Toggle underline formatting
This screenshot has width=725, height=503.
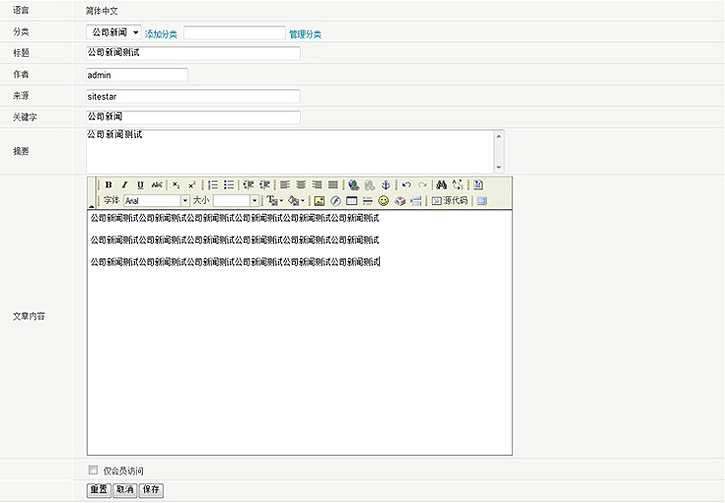[x=140, y=185]
